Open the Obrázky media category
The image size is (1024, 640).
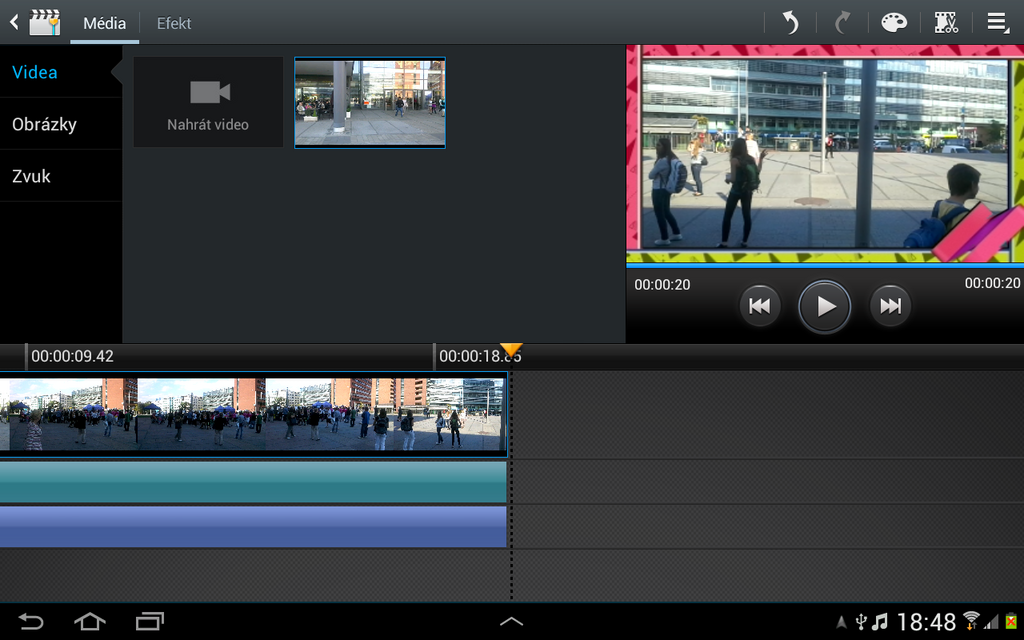(45, 124)
